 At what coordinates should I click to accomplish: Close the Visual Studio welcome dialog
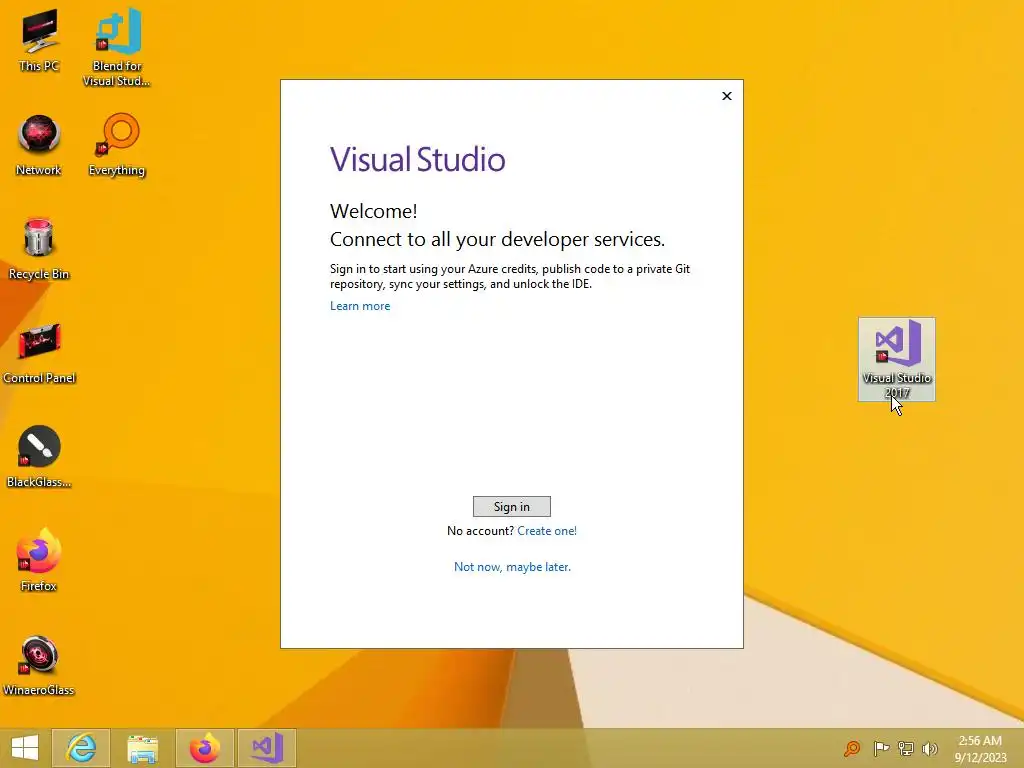(x=727, y=96)
